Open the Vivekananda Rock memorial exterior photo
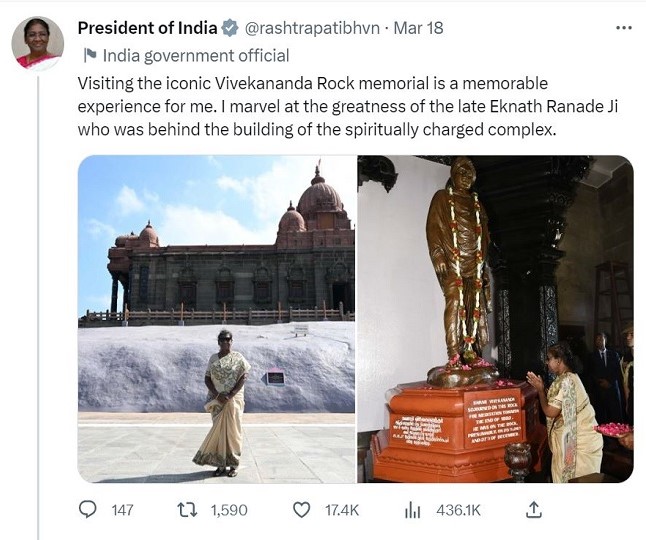646x540 pixels. 217,319
